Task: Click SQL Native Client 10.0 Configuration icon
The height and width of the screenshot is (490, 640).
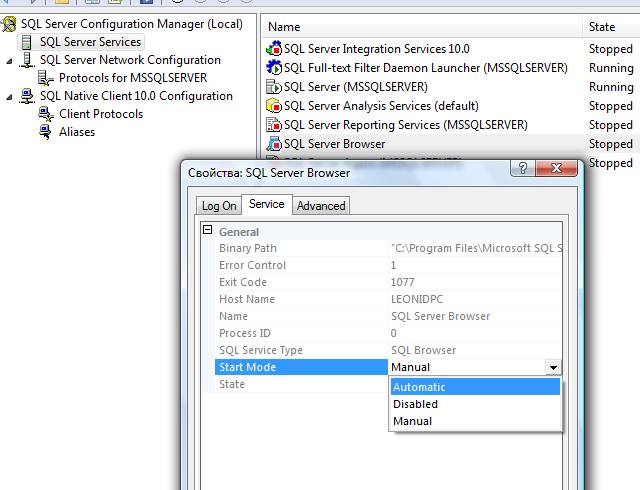Action: click(x=27, y=96)
